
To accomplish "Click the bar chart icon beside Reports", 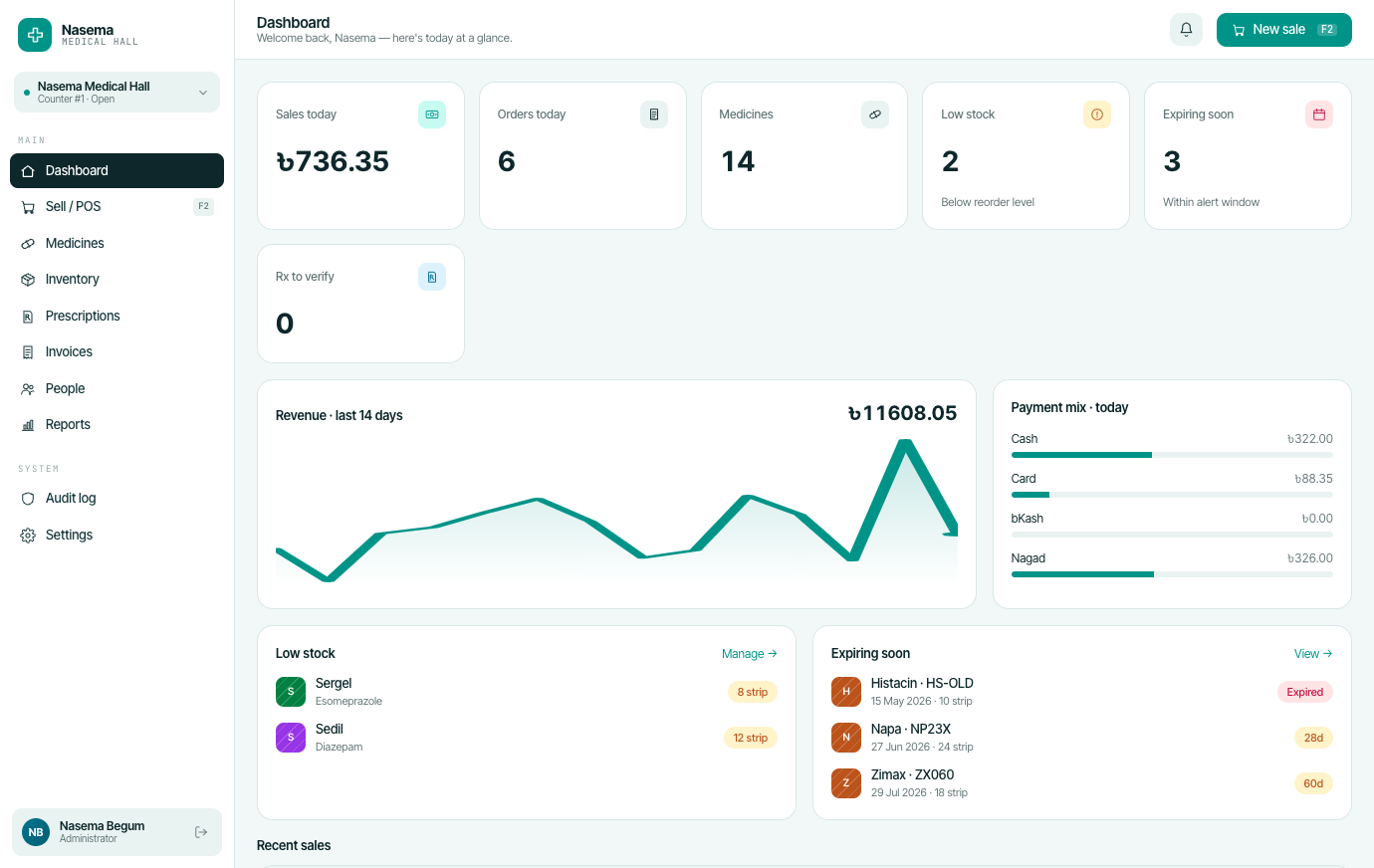I will coord(28,425).
